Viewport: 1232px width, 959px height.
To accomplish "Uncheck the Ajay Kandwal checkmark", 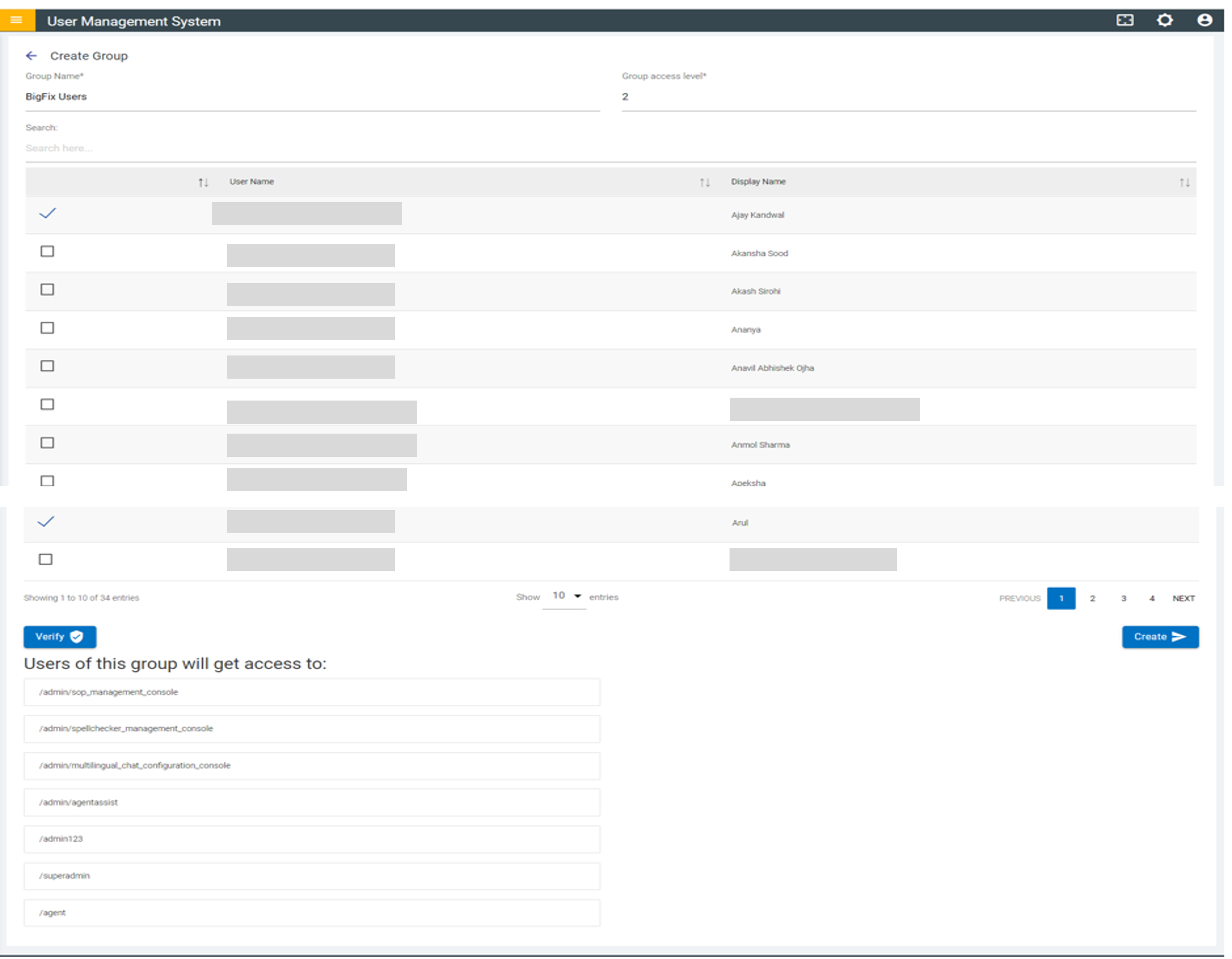I will tap(48, 213).
